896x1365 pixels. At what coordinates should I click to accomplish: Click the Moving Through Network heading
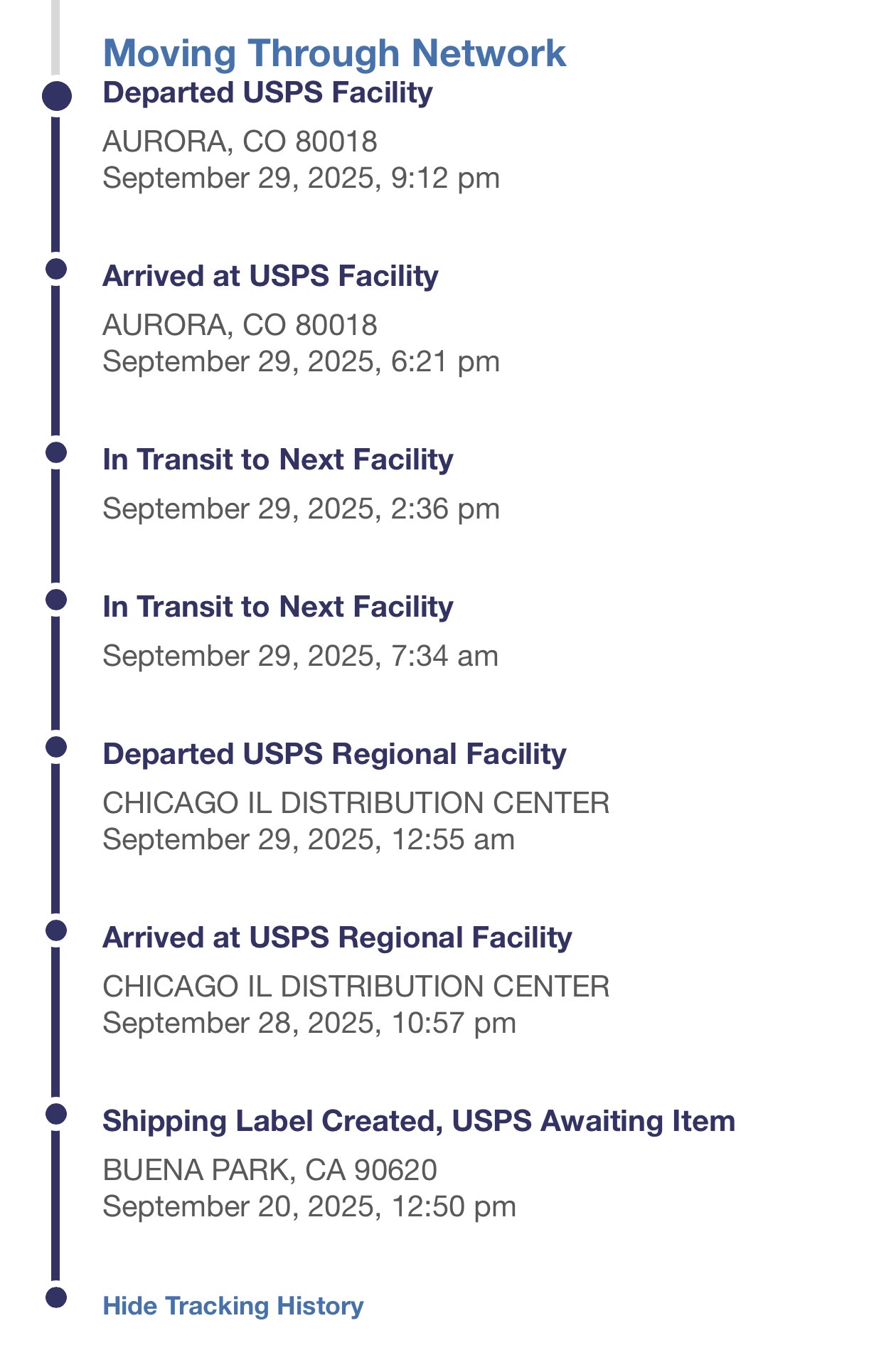334,53
